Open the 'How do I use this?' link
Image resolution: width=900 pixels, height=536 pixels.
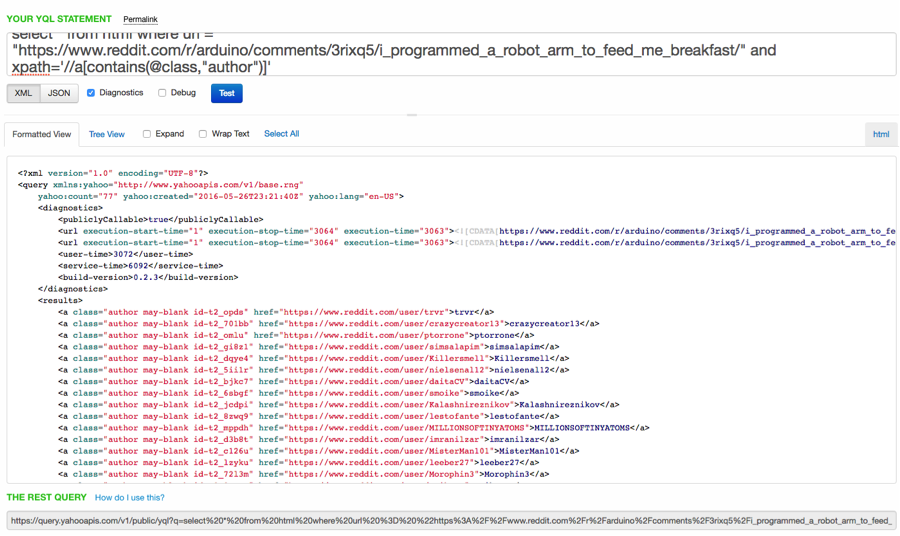point(130,498)
